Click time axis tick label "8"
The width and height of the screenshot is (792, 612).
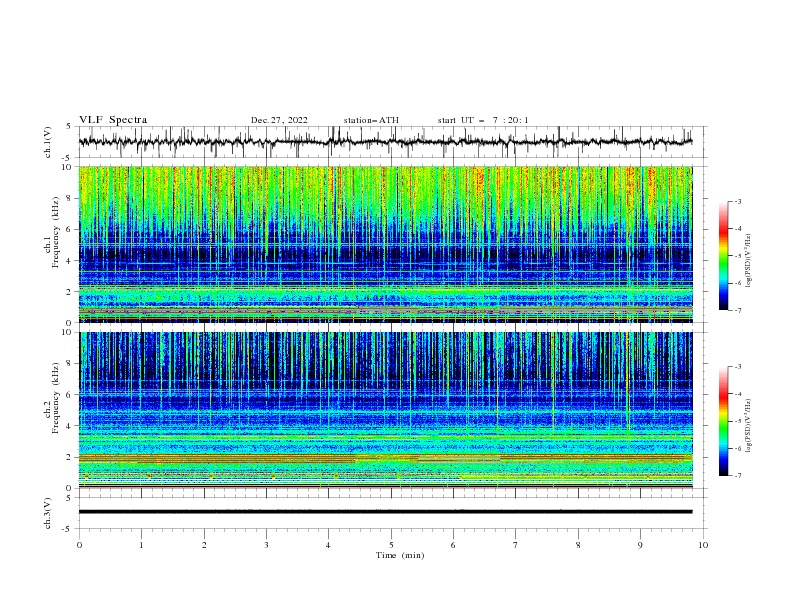click(578, 545)
